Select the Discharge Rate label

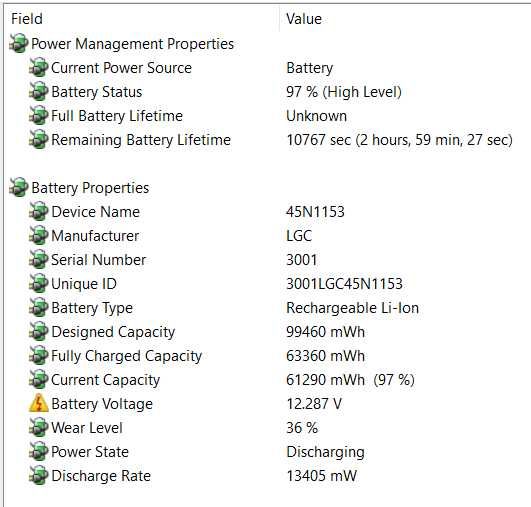point(101,476)
